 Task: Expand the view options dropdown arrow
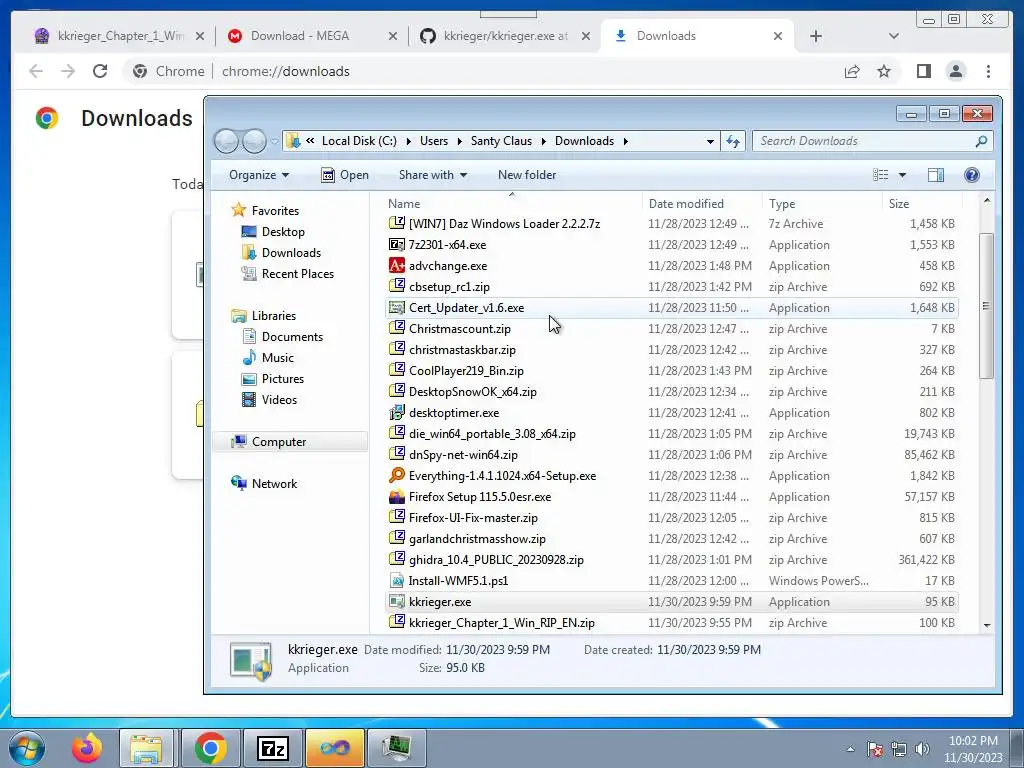[x=902, y=175]
